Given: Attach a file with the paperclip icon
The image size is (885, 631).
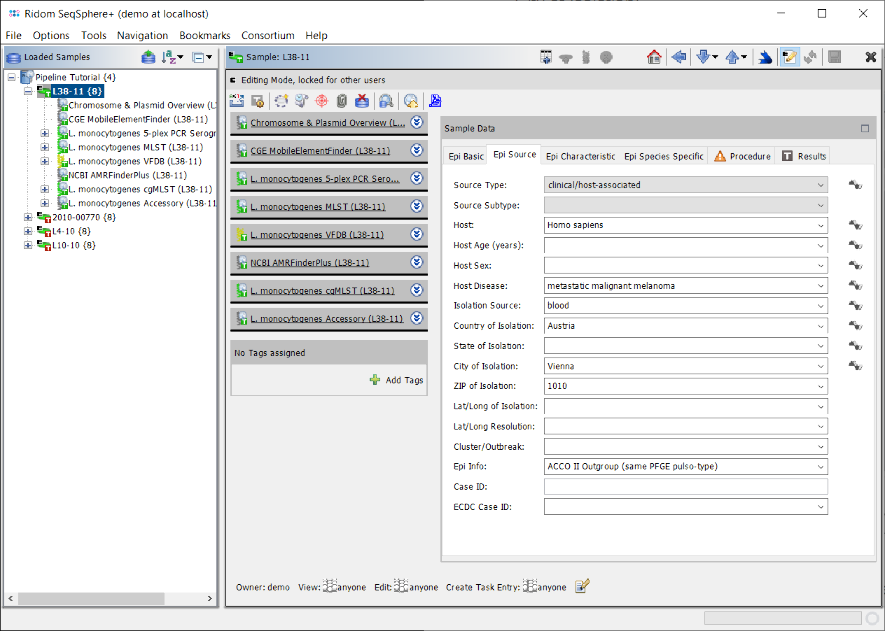Looking at the screenshot, I should [x=342, y=100].
